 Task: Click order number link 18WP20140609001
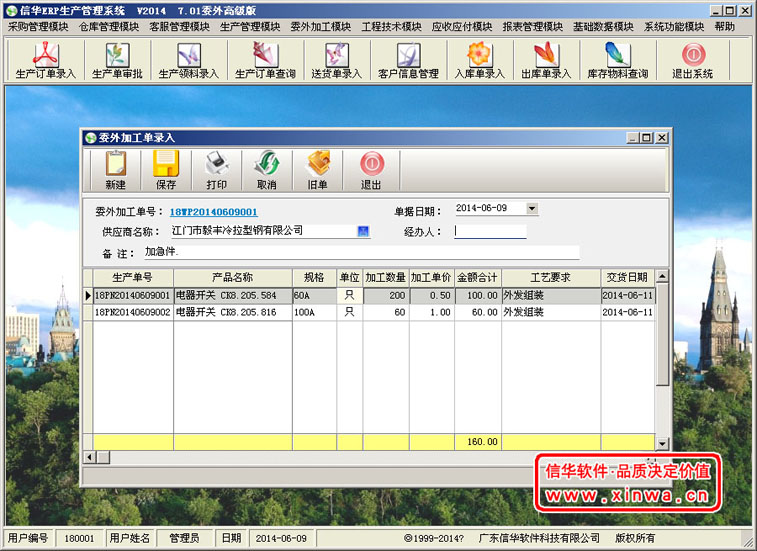pos(213,212)
